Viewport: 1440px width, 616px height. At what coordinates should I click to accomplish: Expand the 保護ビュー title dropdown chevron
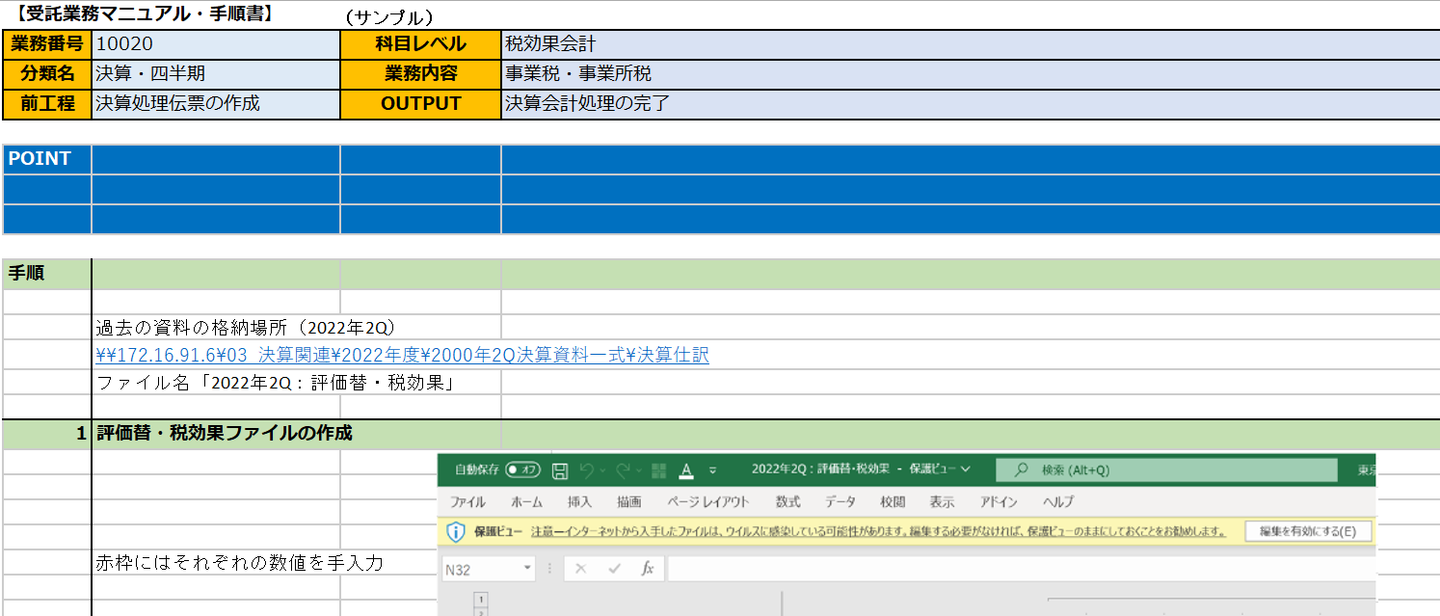[965, 469]
